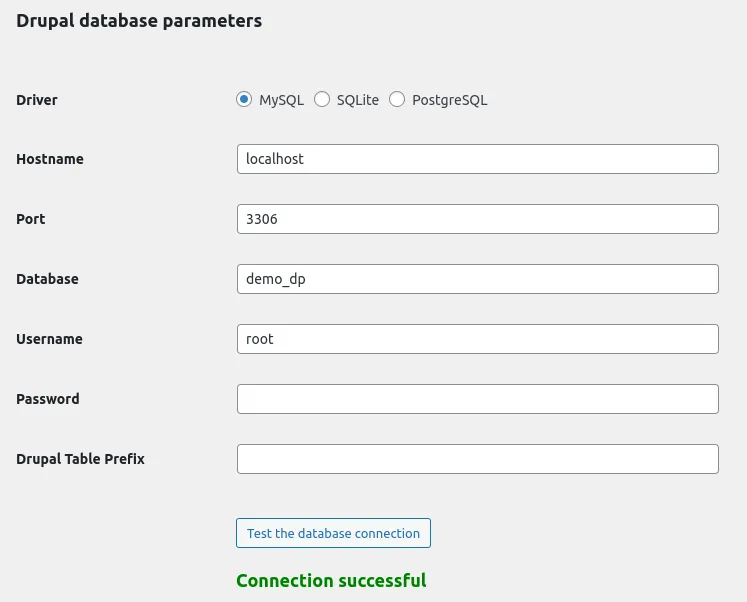Click the Username field label
The width and height of the screenshot is (747, 602).
coord(49,339)
